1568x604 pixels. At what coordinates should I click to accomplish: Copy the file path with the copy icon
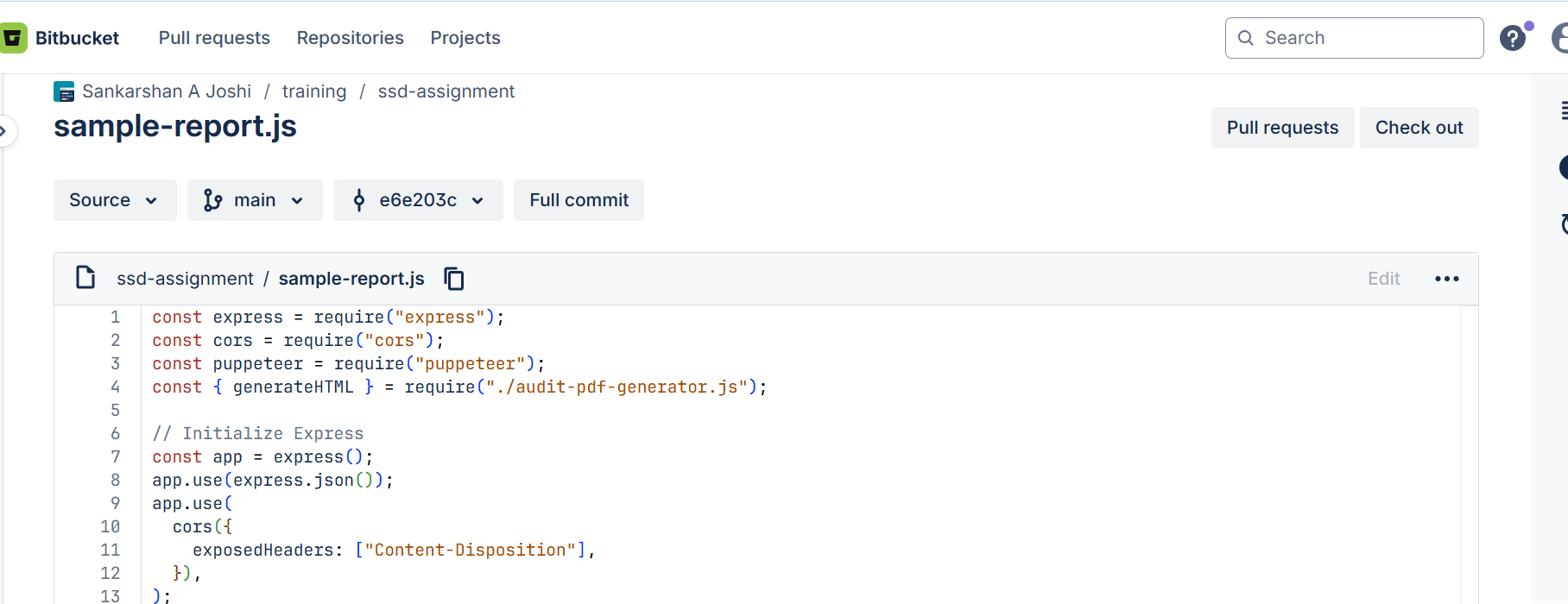[454, 279]
